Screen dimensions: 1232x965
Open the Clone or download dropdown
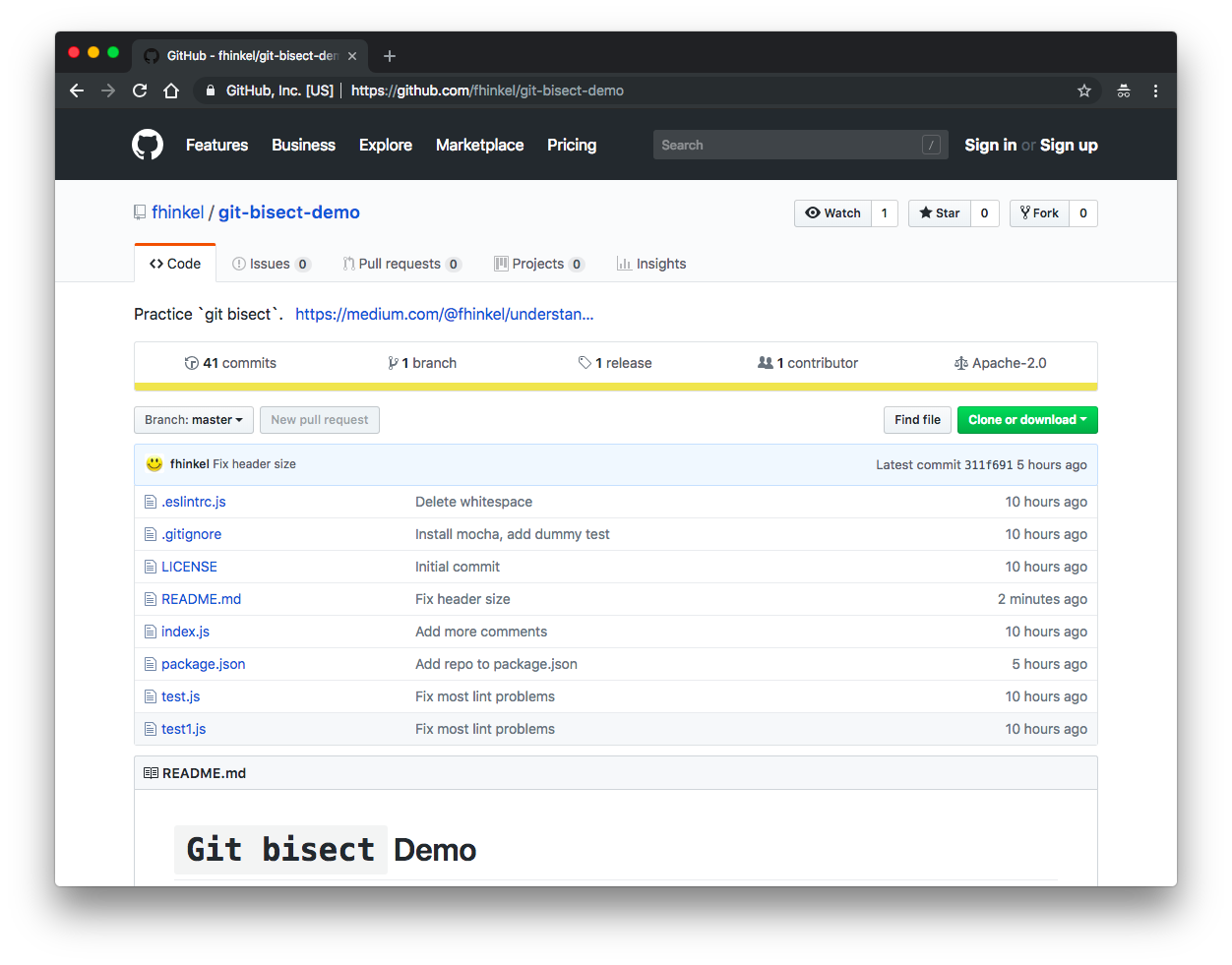(x=1026, y=420)
